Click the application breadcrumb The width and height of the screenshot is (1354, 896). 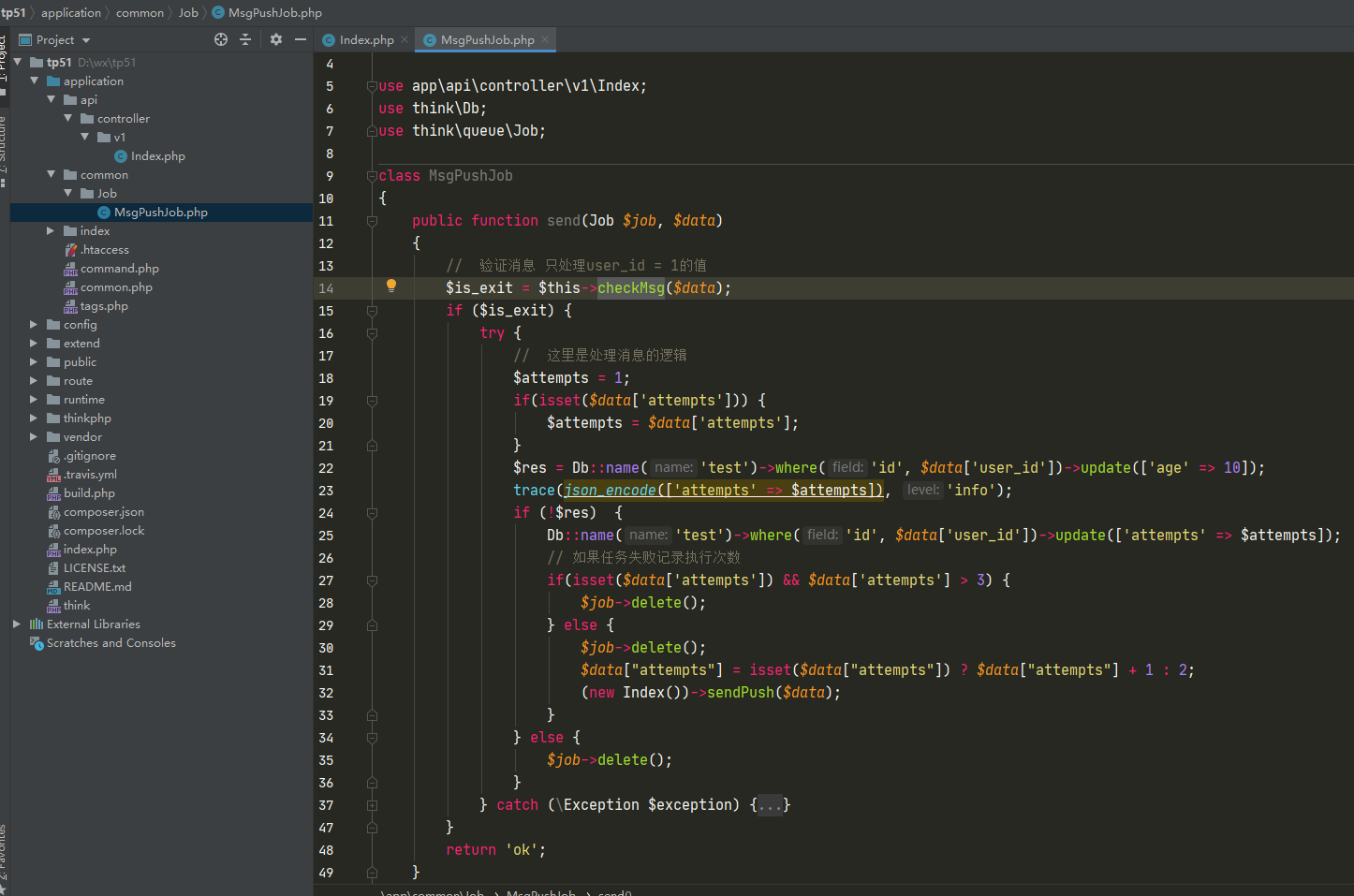pos(71,12)
